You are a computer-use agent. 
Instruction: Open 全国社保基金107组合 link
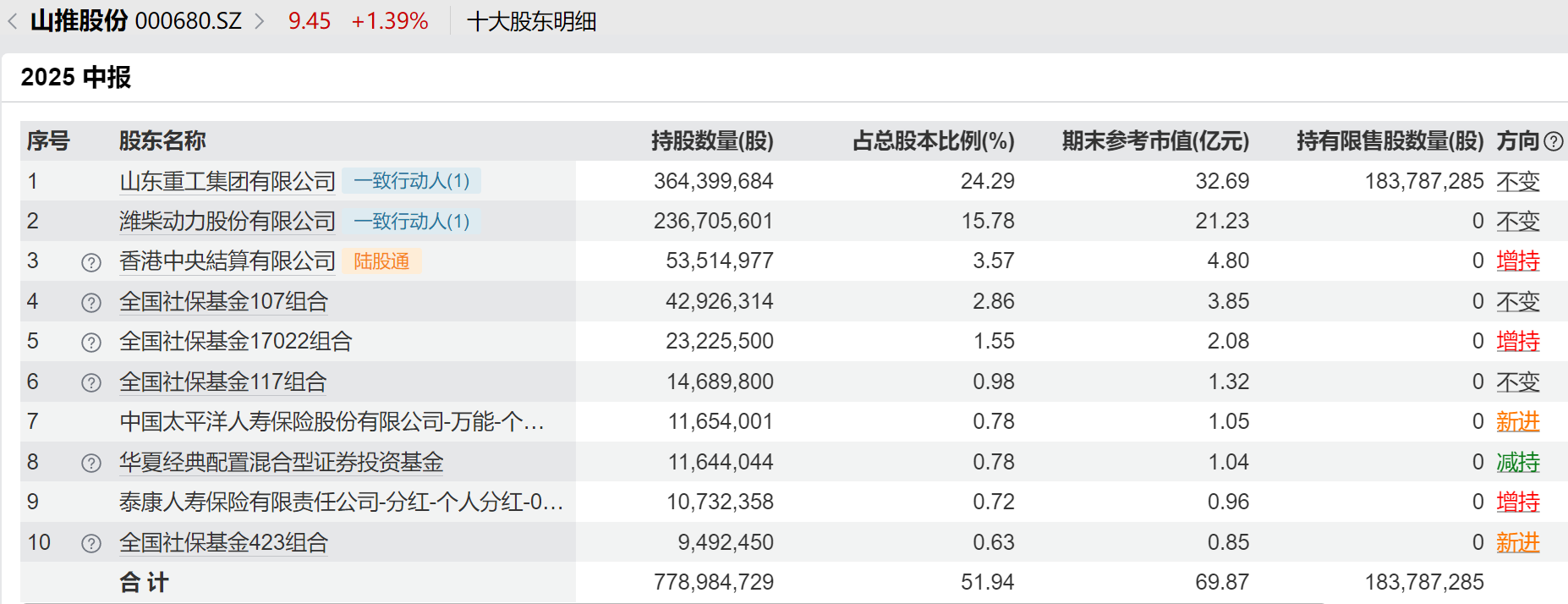point(223,301)
